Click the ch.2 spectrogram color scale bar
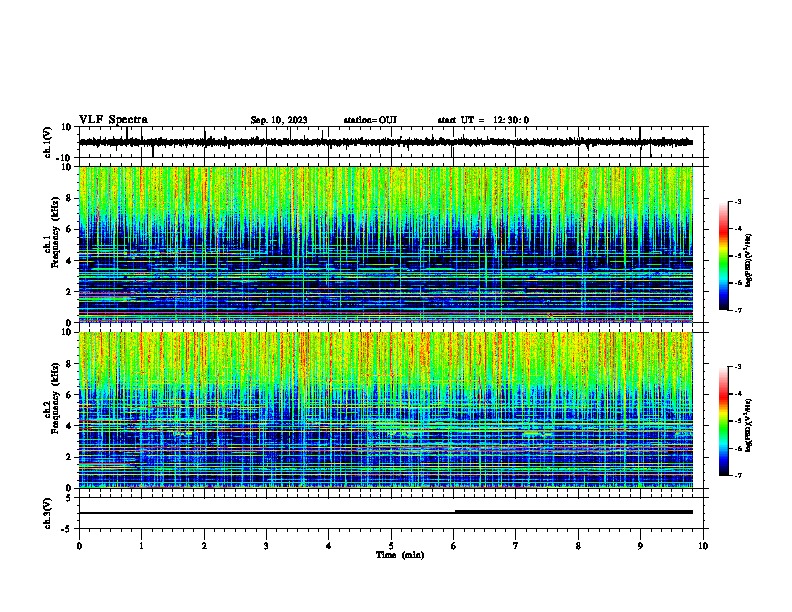The width and height of the screenshot is (792, 612). point(724,421)
